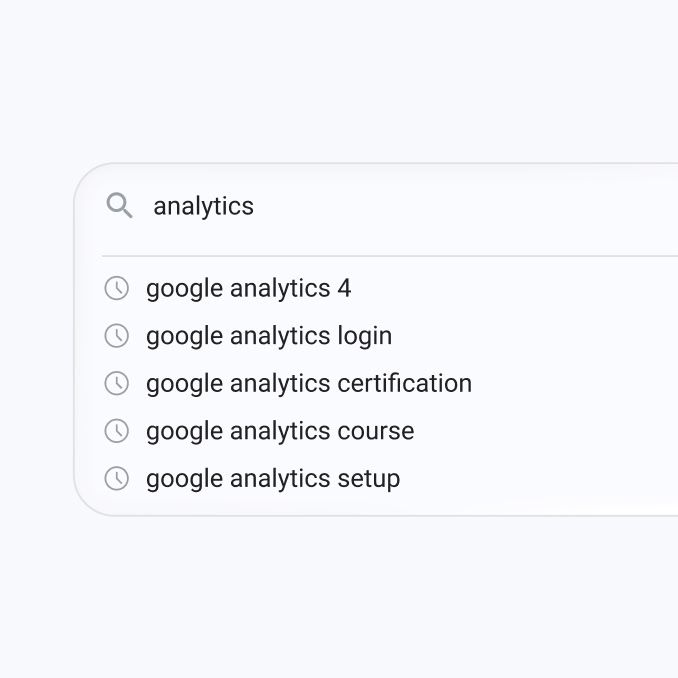Click the number "4" in the first suggestion
Screen dimensions: 678x678
click(x=344, y=289)
